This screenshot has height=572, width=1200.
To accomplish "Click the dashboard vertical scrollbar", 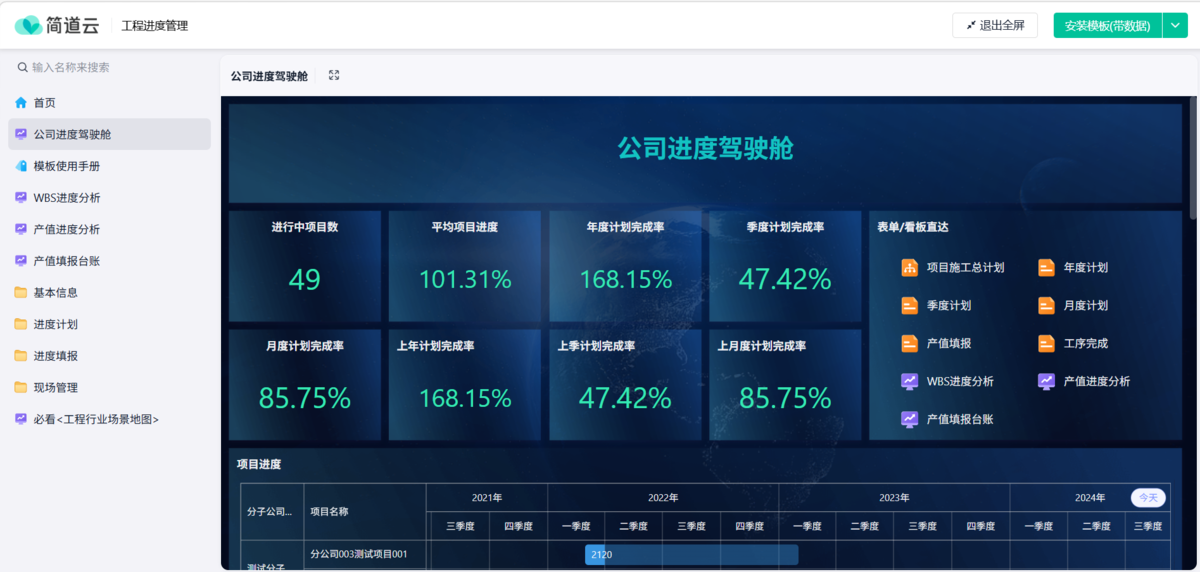I will 1194,158.
